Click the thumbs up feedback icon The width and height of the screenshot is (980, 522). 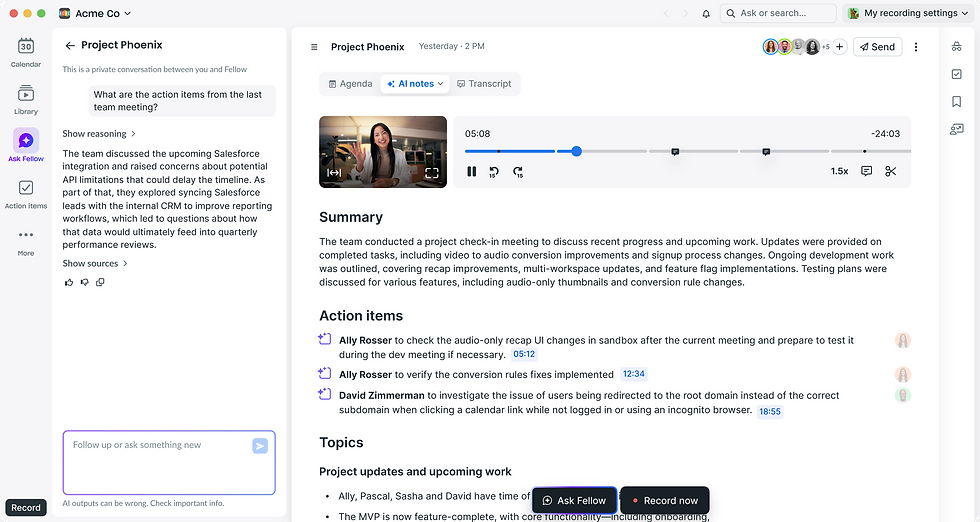(x=69, y=283)
